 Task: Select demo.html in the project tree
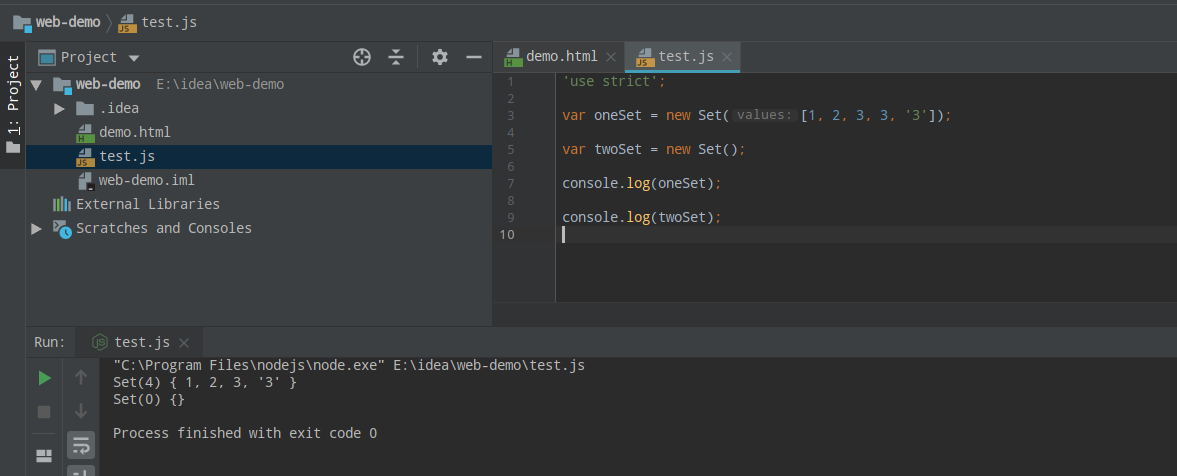click(134, 132)
